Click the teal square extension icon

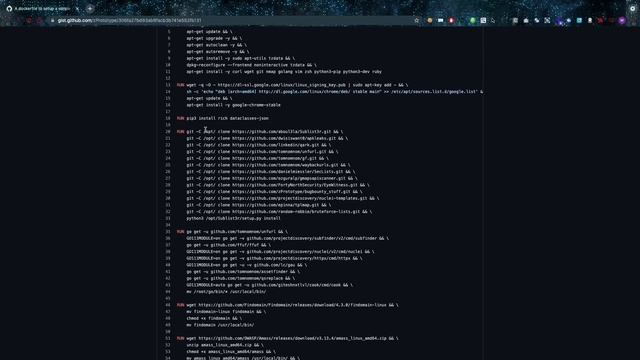(579, 20)
